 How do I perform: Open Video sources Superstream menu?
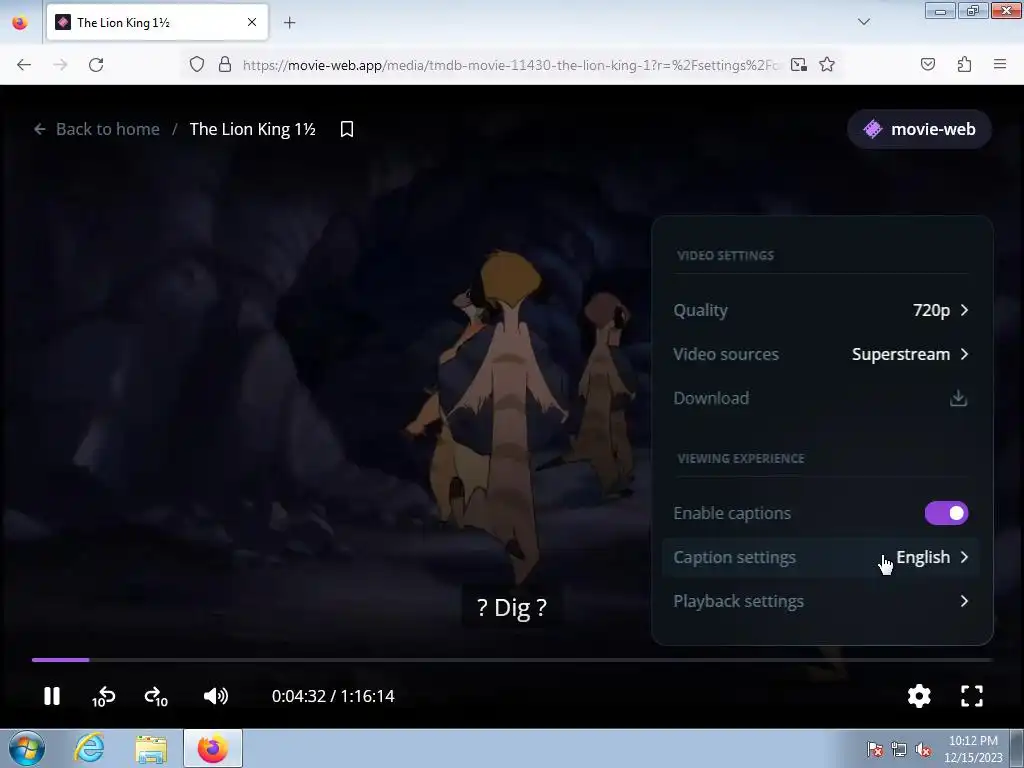coord(821,354)
